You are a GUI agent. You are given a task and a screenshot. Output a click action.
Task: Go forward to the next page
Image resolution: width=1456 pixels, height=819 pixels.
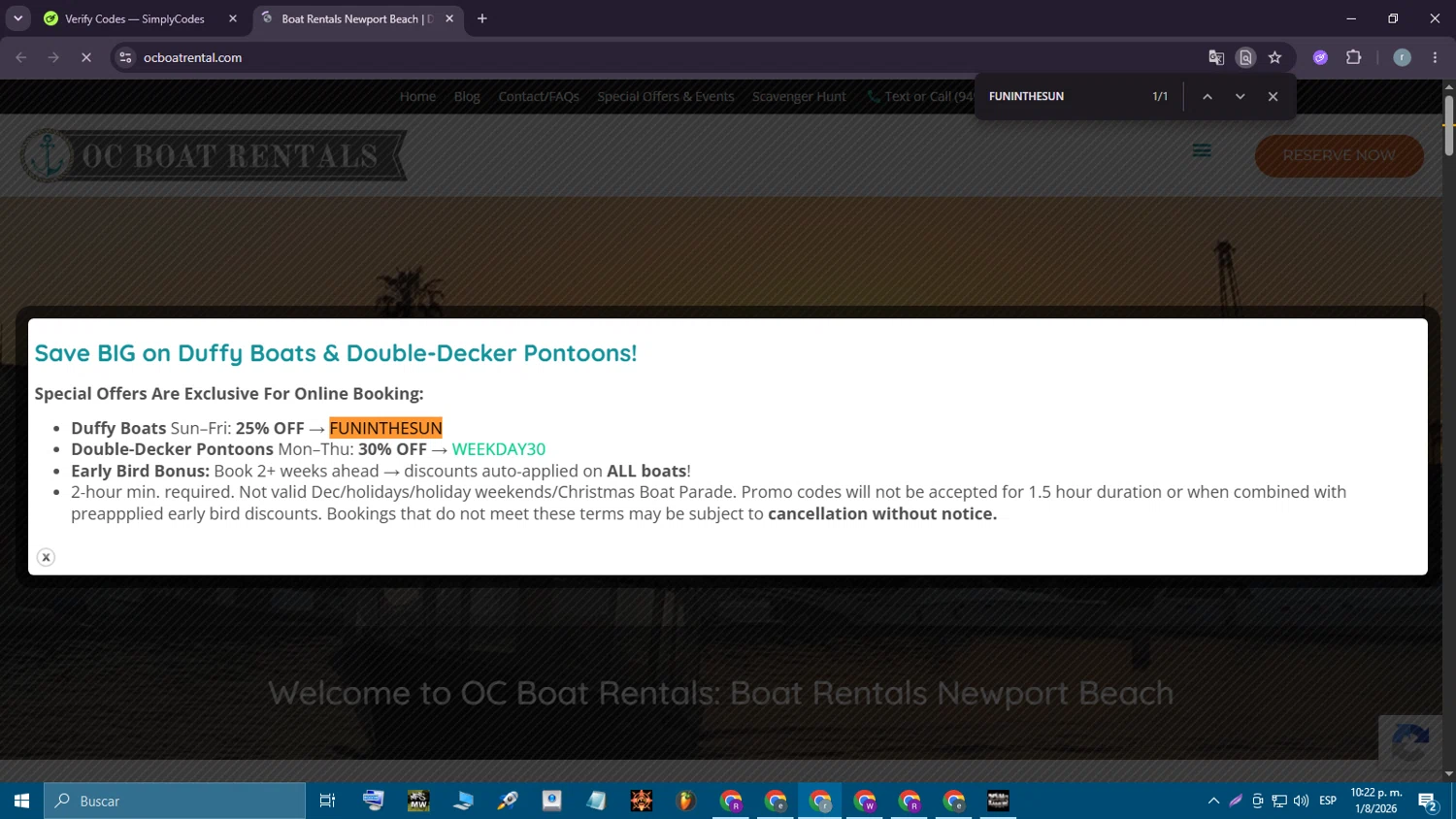click(53, 57)
